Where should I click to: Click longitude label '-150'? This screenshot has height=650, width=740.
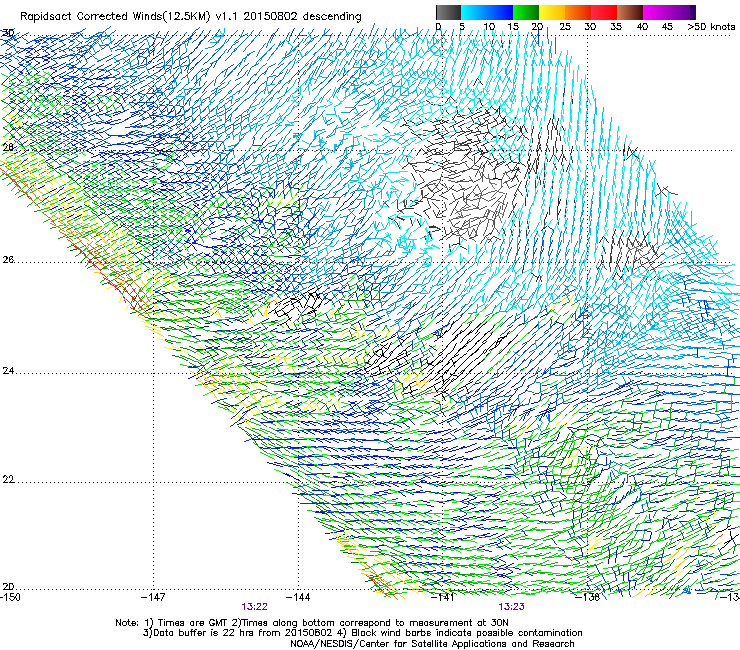[x=10, y=597]
